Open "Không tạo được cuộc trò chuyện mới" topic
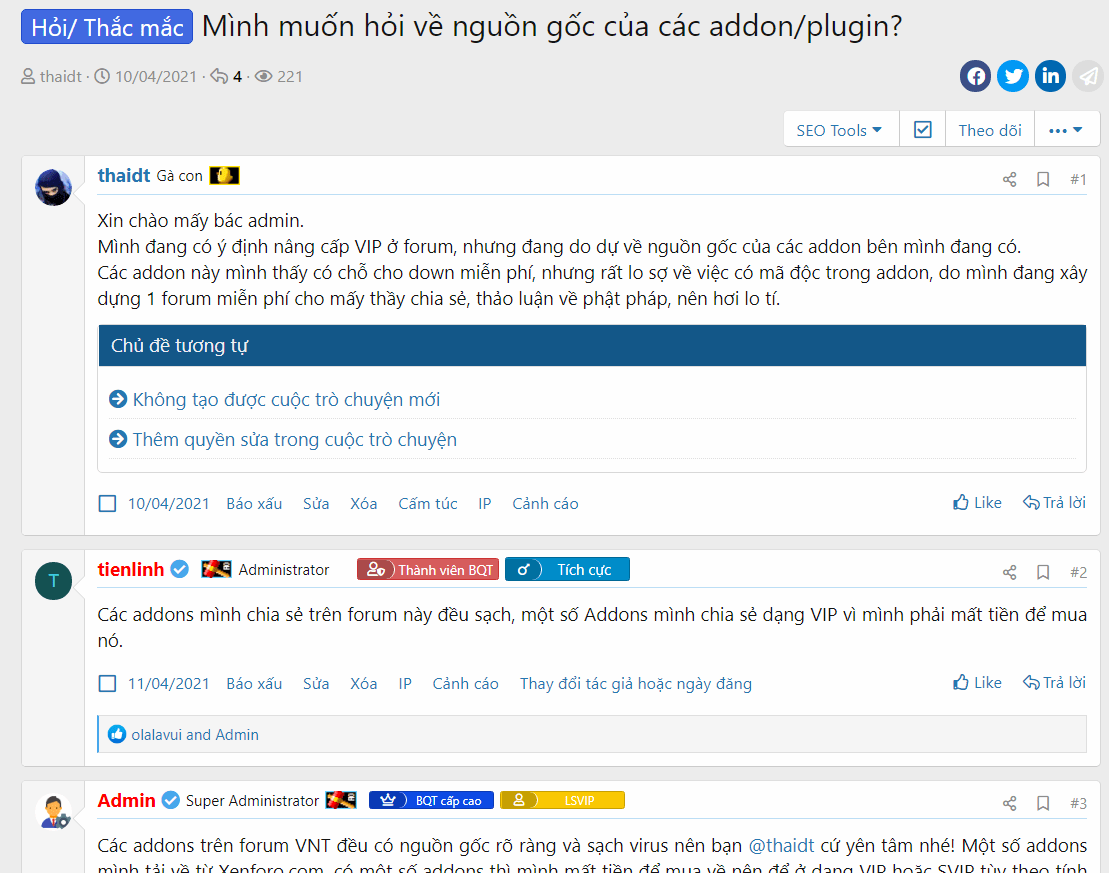The image size is (1109, 873). tap(286, 400)
